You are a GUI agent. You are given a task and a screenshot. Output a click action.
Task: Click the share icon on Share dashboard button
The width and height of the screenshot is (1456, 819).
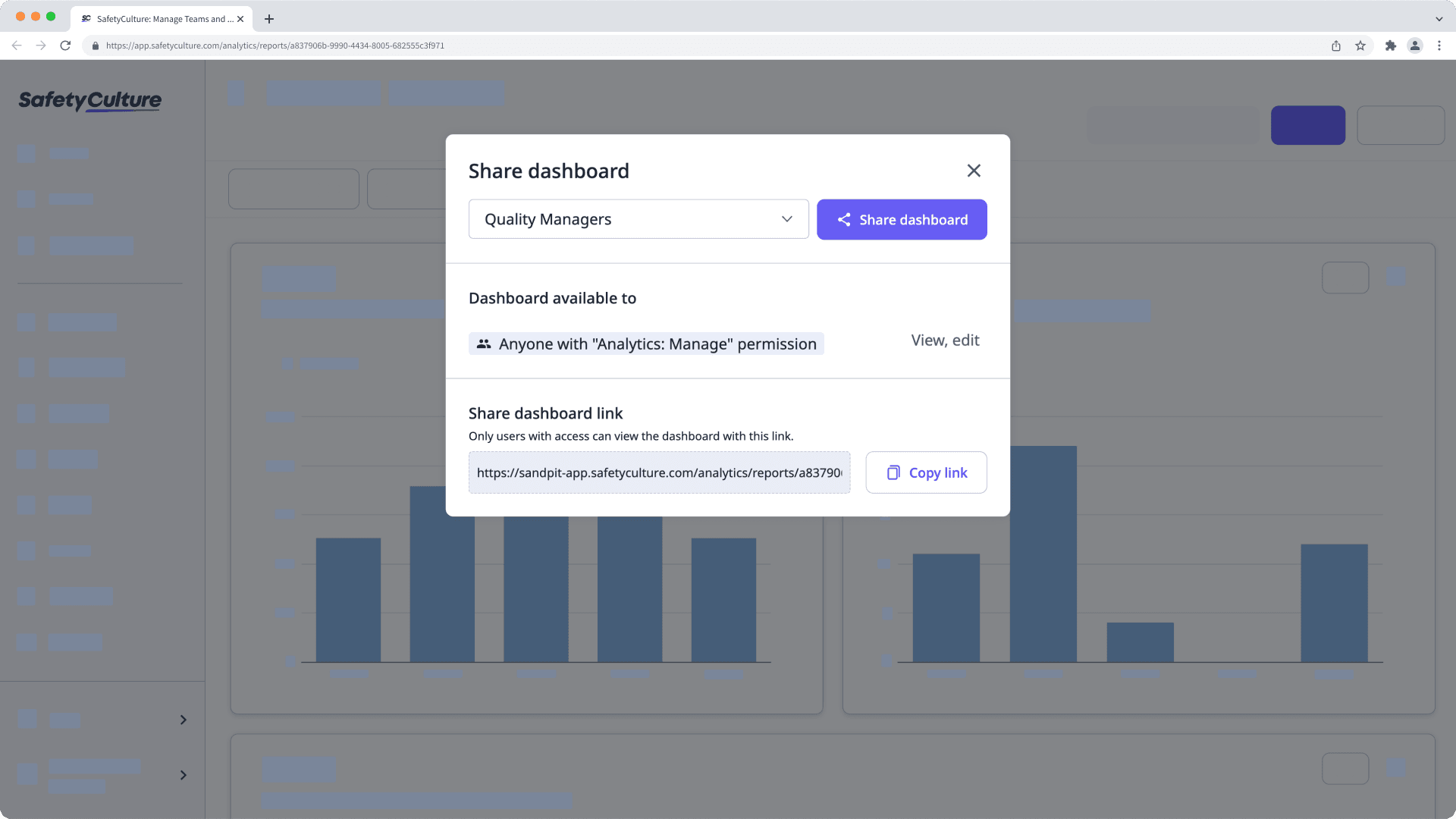(x=844, y=219)
